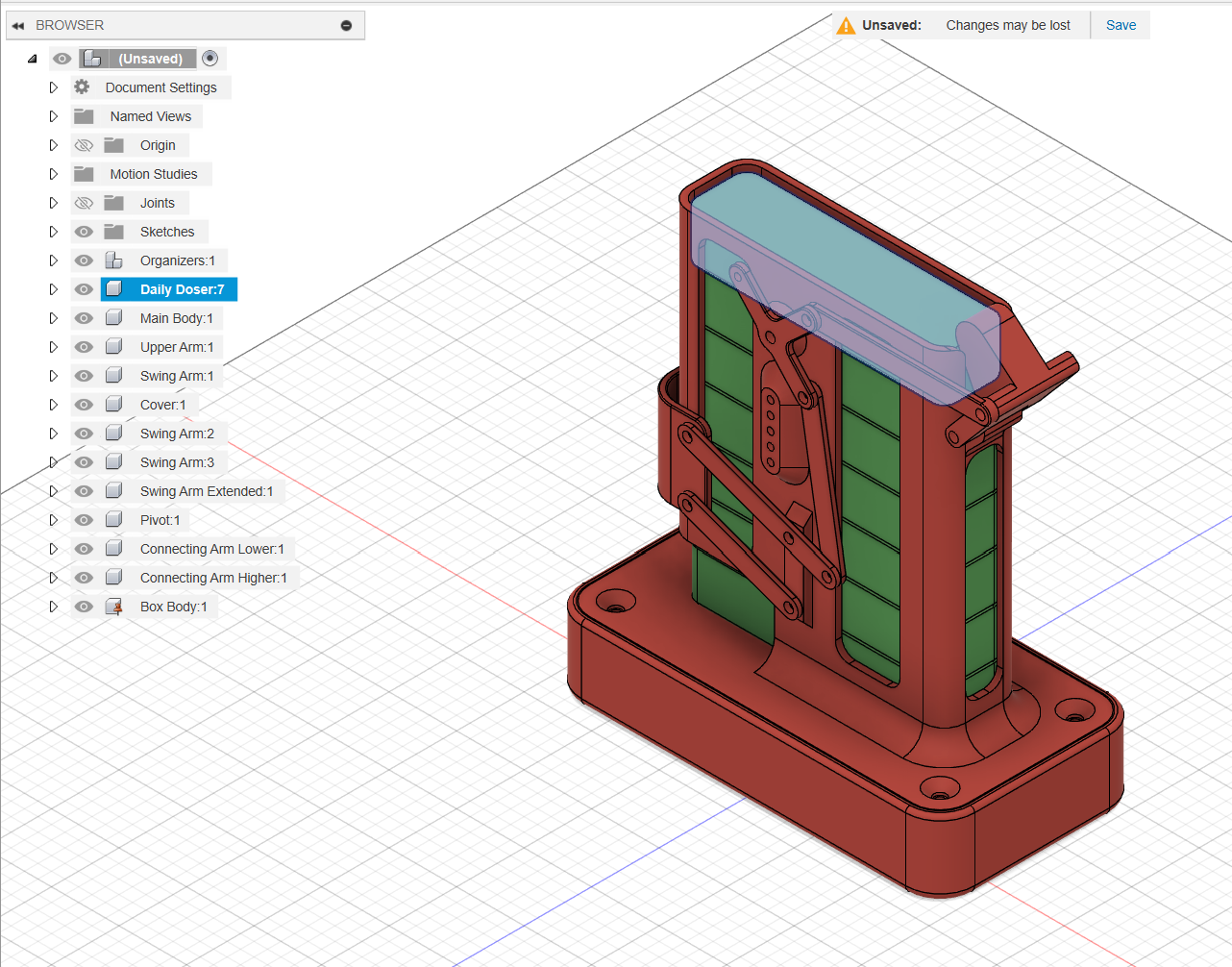1232x967 pixels.
Task: Toggle visibility of the (Unsaved) root component
Action: tap(62, 59)
